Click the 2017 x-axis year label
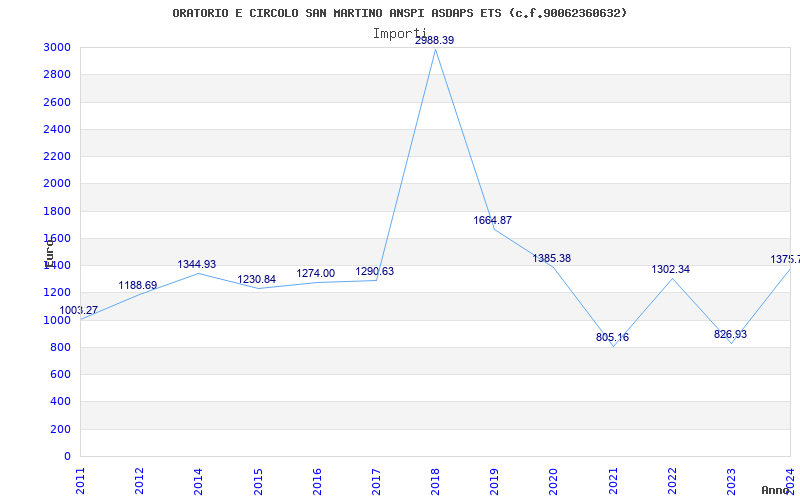The width and height of the screenshot is (800, 500). [376, 481]
